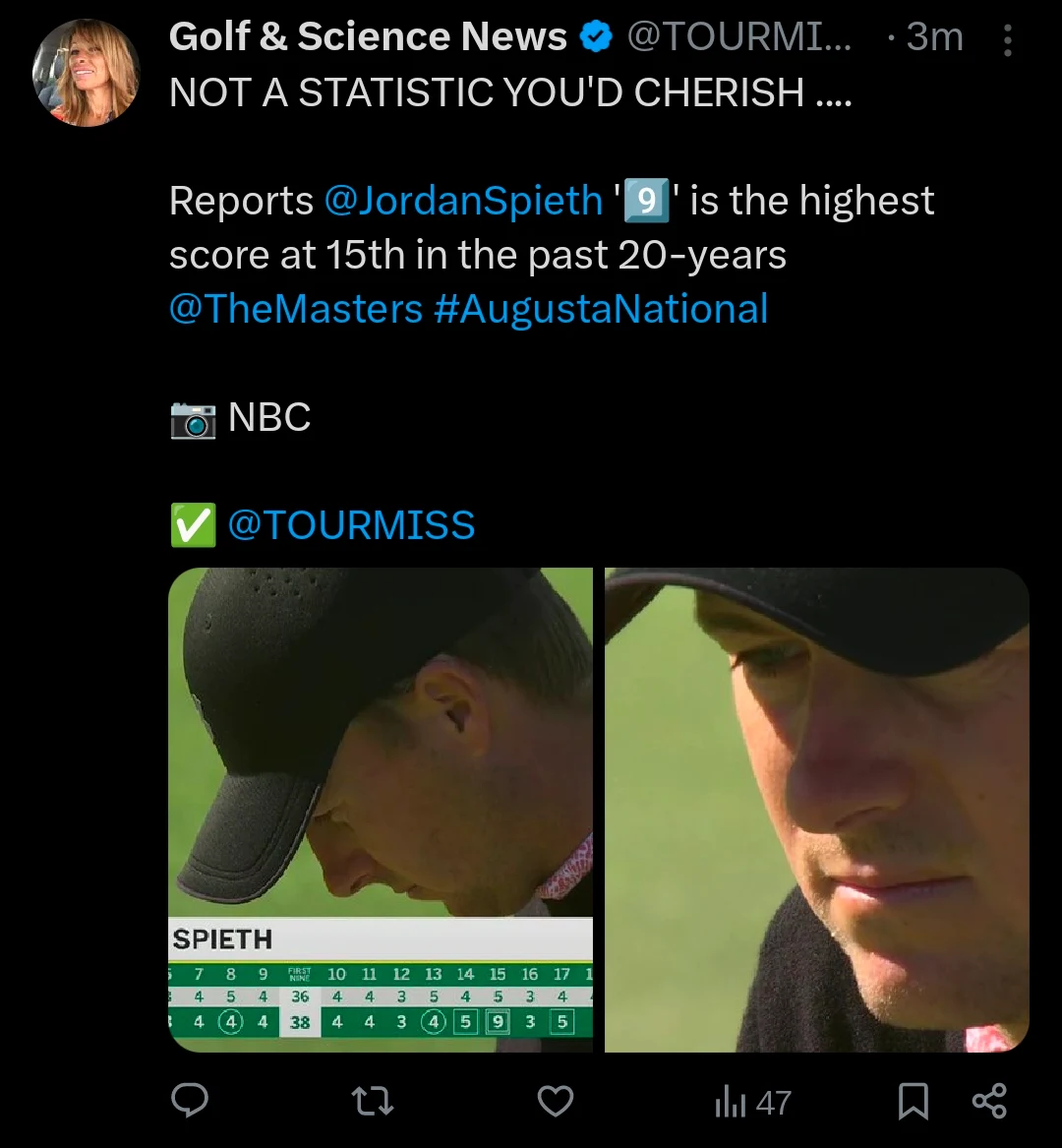The width and height of the screenshot is (1062, 1148).
Task: Open the @TheMasters mention
Action: coord(295,309)
